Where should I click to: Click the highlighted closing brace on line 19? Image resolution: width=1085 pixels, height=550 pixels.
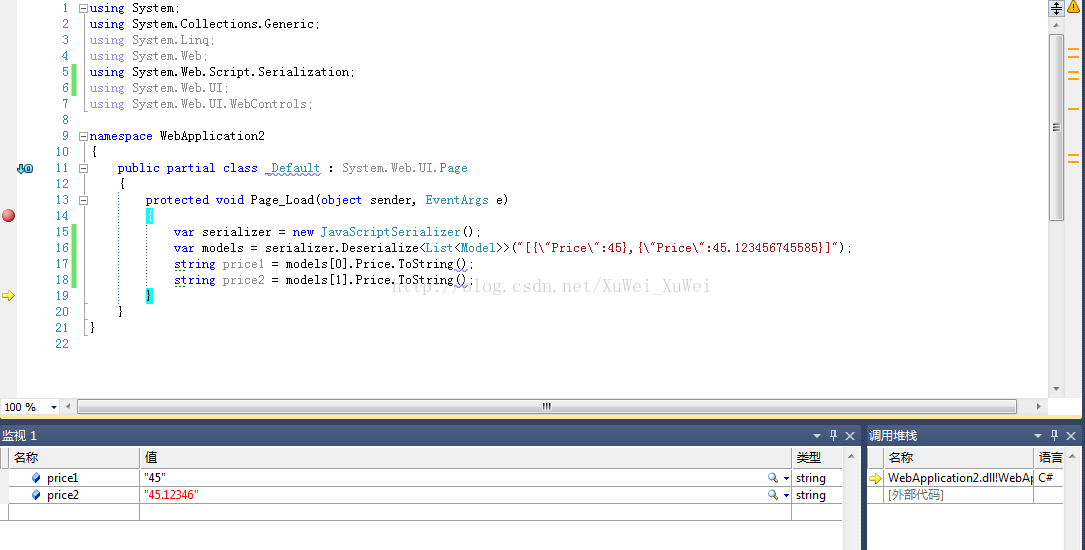click(x=149, y=295)
